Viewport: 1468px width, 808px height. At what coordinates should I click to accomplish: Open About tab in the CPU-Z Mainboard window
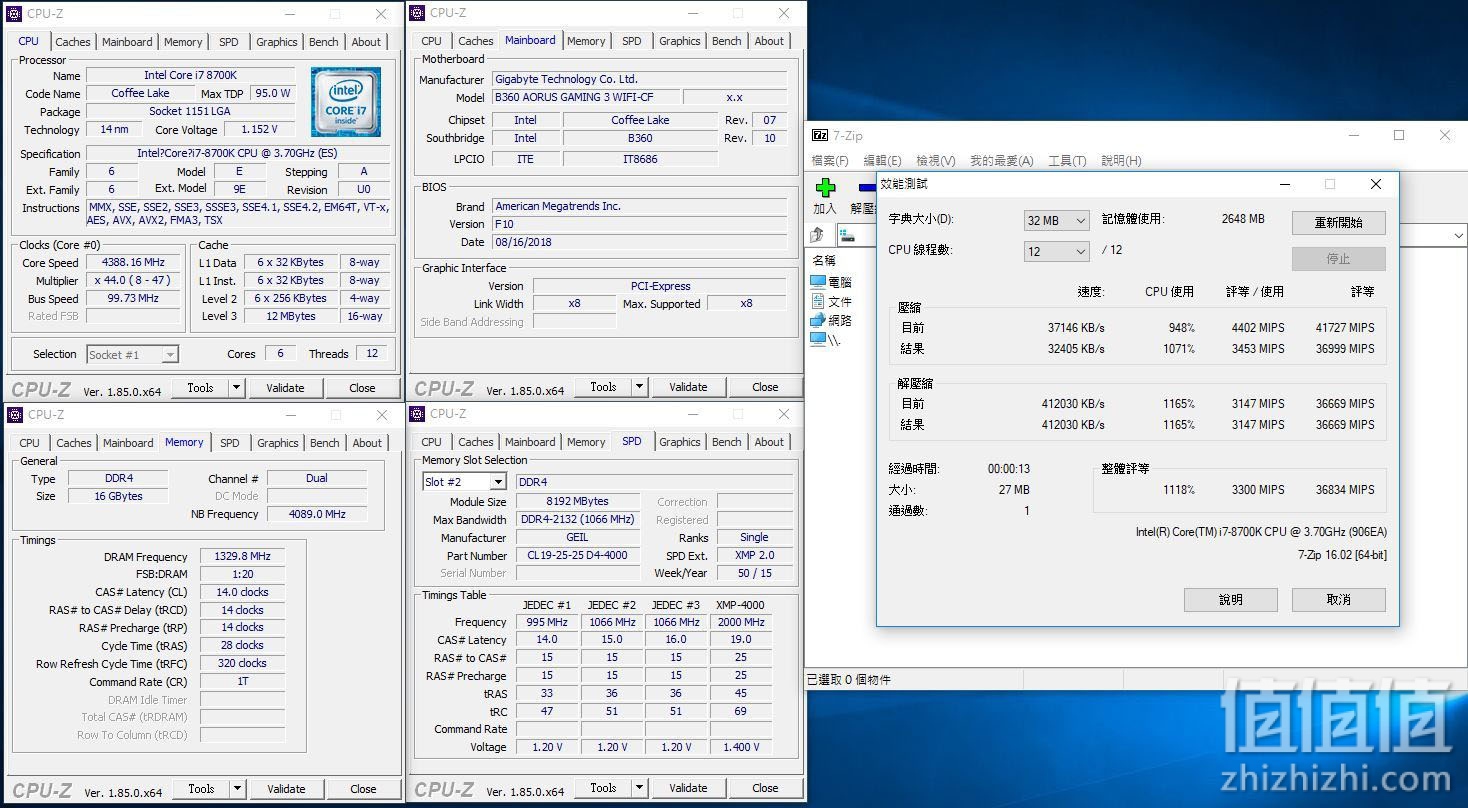coord(769,41)
